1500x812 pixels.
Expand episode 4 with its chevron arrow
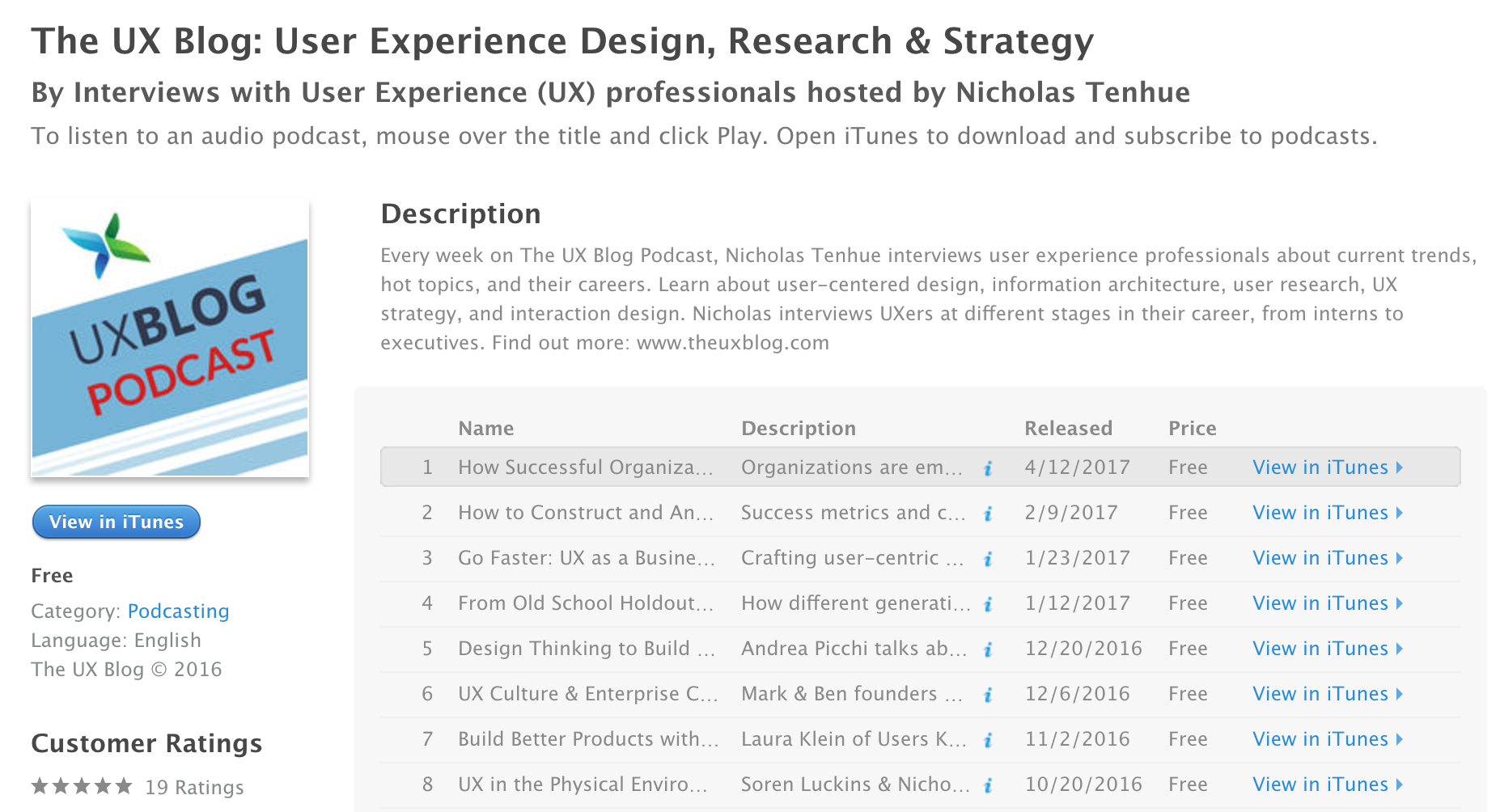(x=1401, y=603)
